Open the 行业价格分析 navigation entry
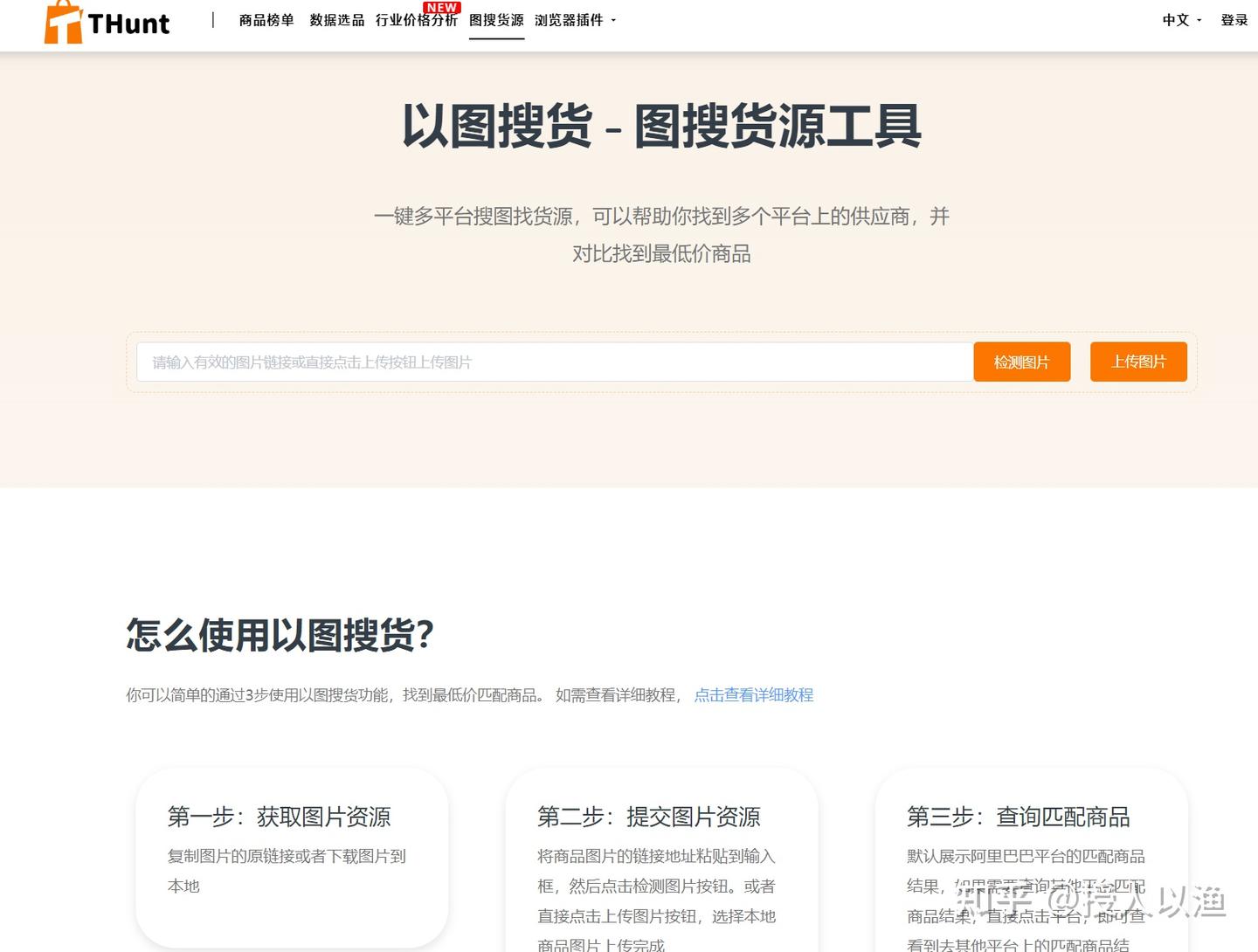This screenshot has height=952, width=1258. coord(417,20)
